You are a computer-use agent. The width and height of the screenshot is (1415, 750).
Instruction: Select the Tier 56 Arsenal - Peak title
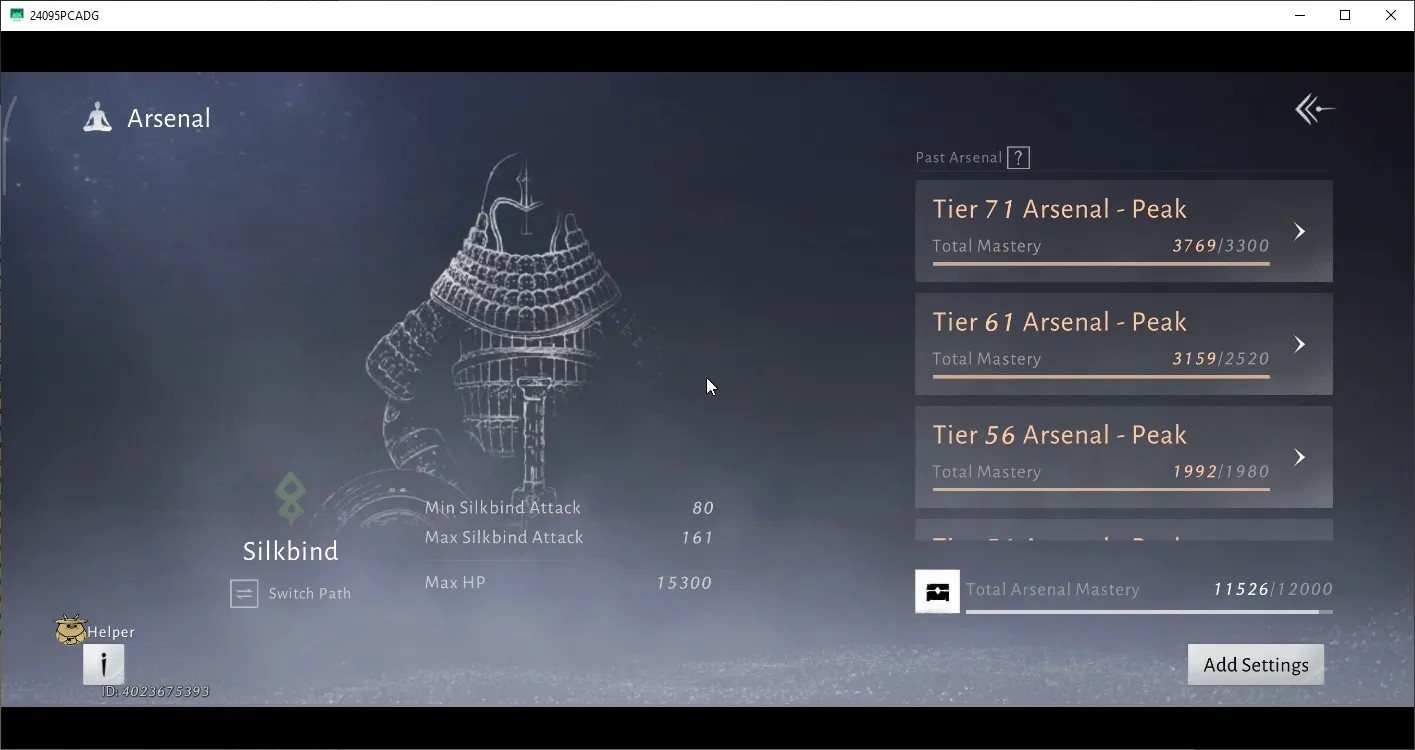(x=1060, y=435)
